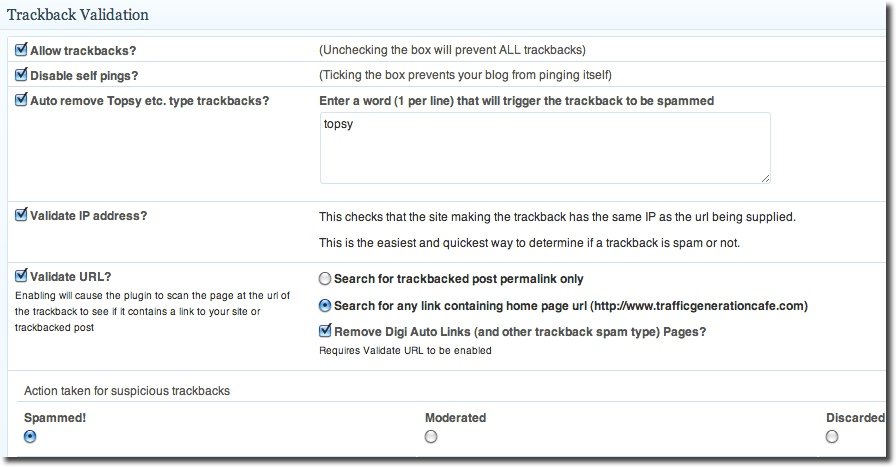Choose the Discarded action radio button
896x467 pixels.
[832, 436]
